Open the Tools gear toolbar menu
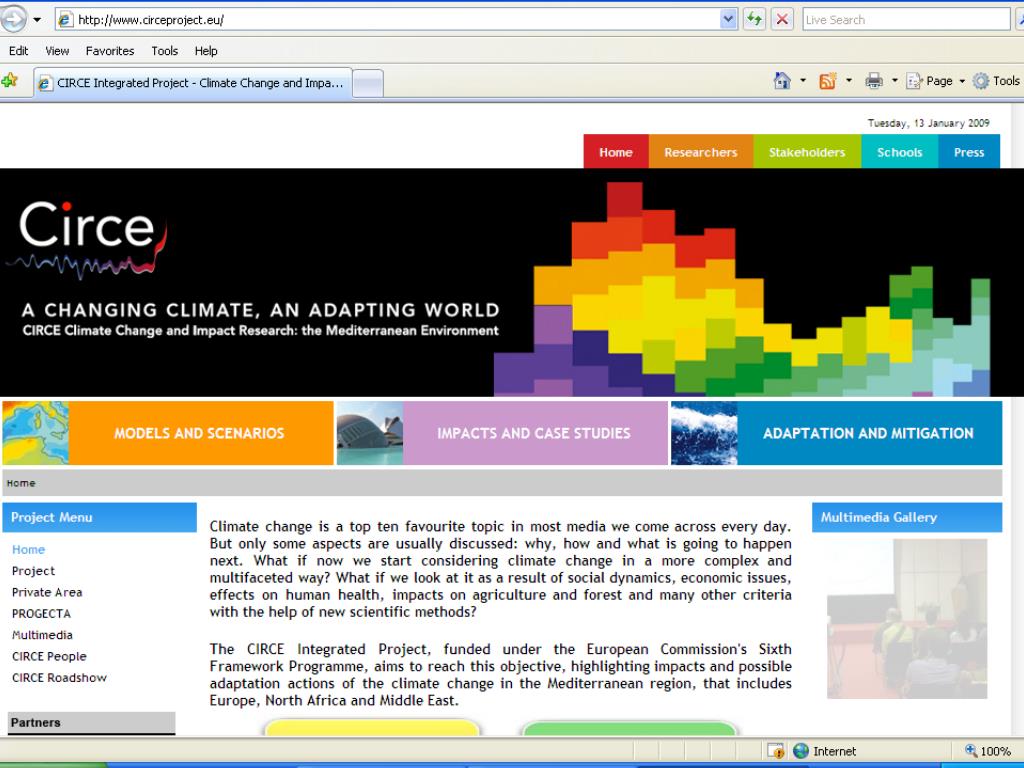Viewport: 1024px width, 768px height. click(996, 81)
